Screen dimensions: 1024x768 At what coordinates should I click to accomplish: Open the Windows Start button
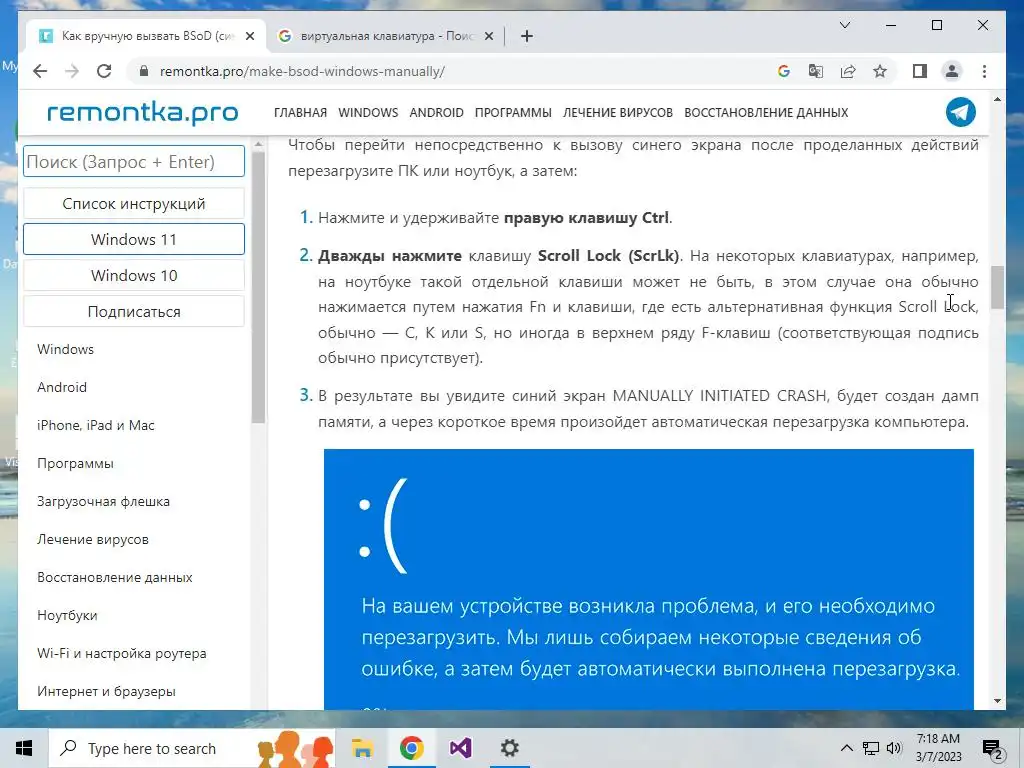(x=24, y=748)
